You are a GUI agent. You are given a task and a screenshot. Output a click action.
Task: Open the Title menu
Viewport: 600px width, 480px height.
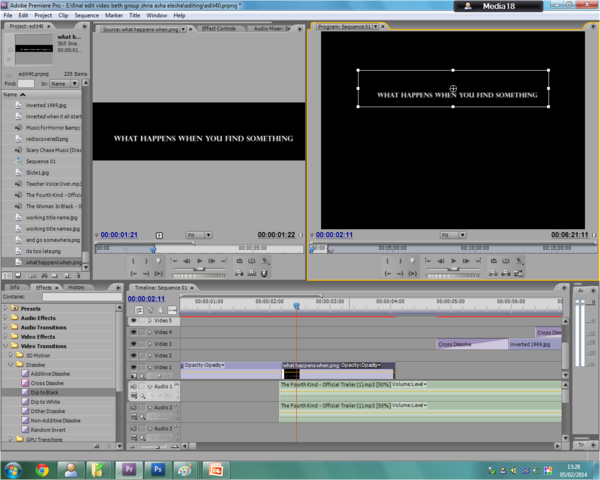pyautogui.click(x=134, y=15)
